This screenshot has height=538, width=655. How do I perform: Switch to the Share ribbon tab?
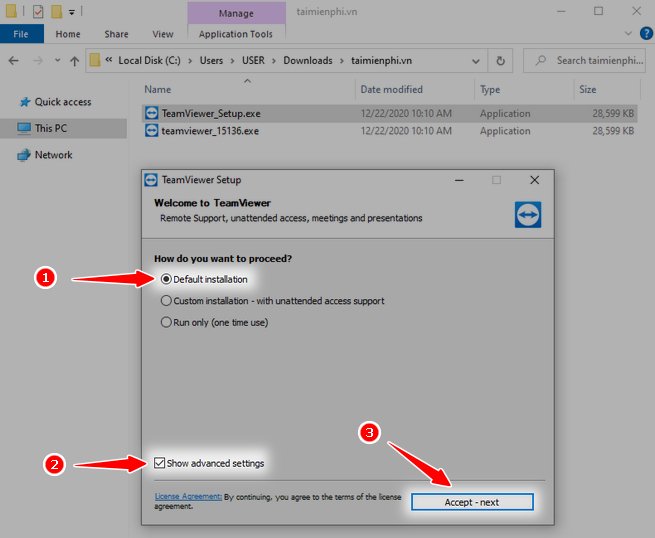pyautogui.click(x=116, y=34)
